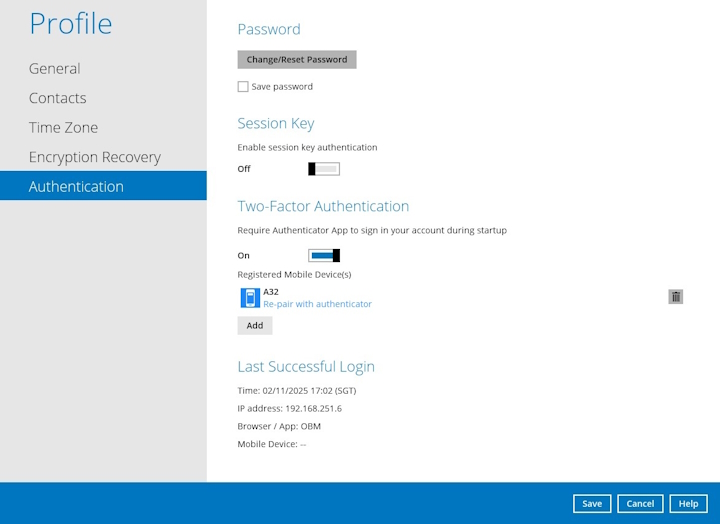This screenshot has width=720, height=524.
Task: Click Change/Reset Password button
Action: click(297, 60)
